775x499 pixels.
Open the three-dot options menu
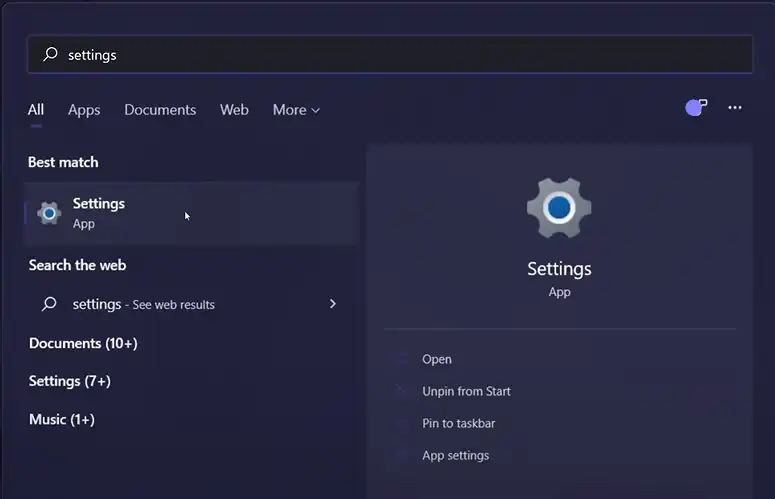pyautogui.click(x=735, y=108)
